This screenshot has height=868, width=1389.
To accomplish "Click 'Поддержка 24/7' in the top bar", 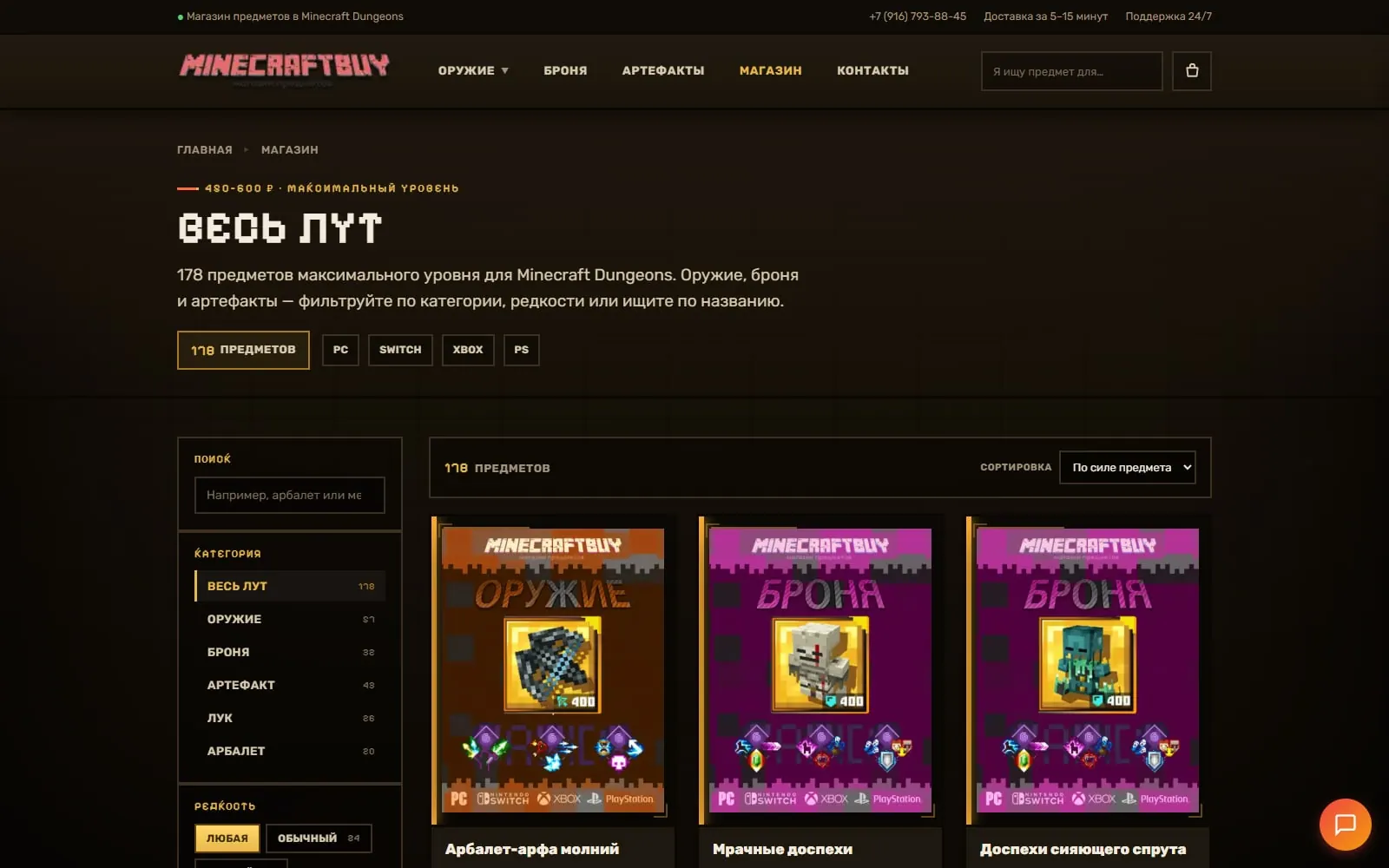I will coord(1168,16).
